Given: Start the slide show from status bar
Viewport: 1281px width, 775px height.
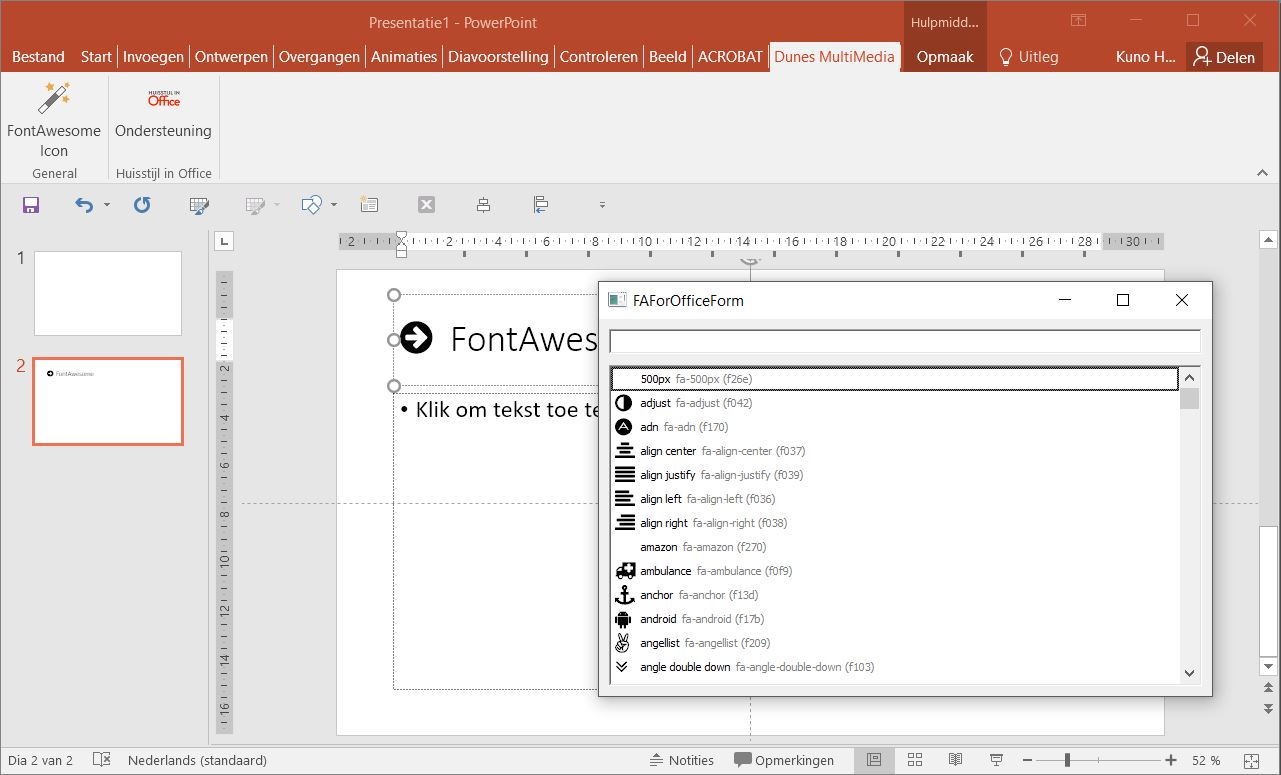Looking at the screenshot, I should [x=996, y=760].
